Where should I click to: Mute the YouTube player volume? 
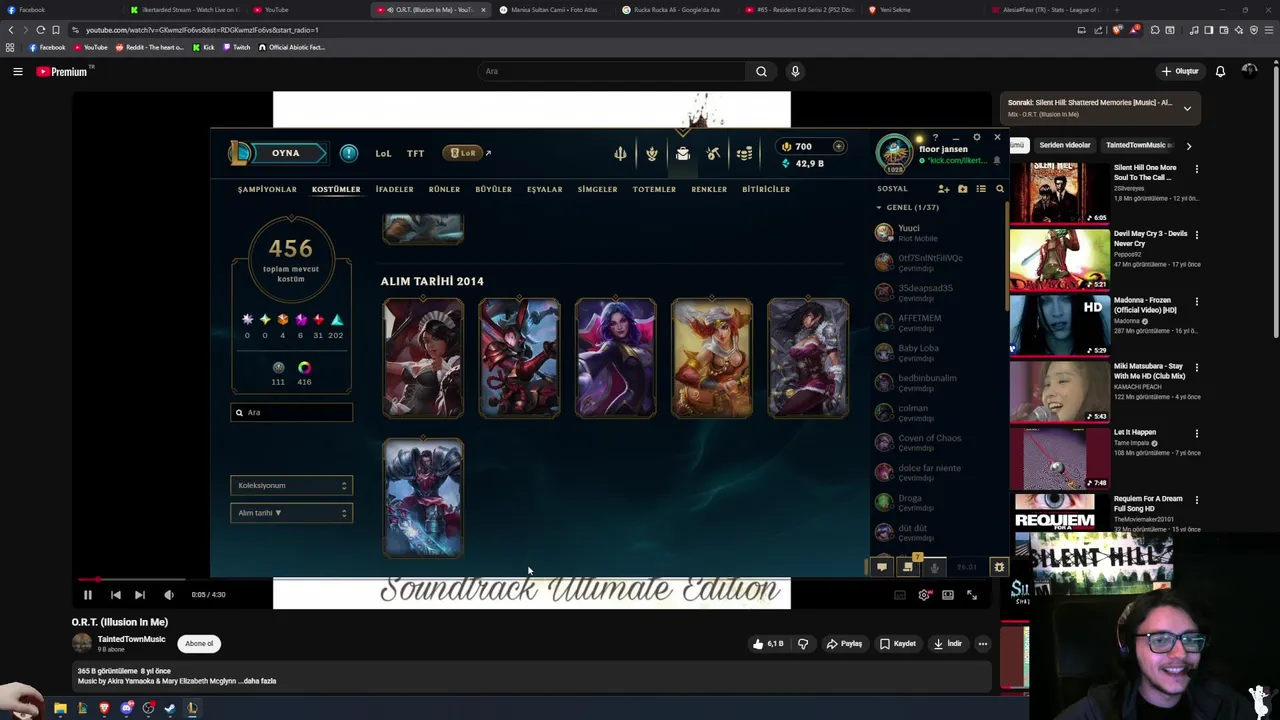(168, 595)
